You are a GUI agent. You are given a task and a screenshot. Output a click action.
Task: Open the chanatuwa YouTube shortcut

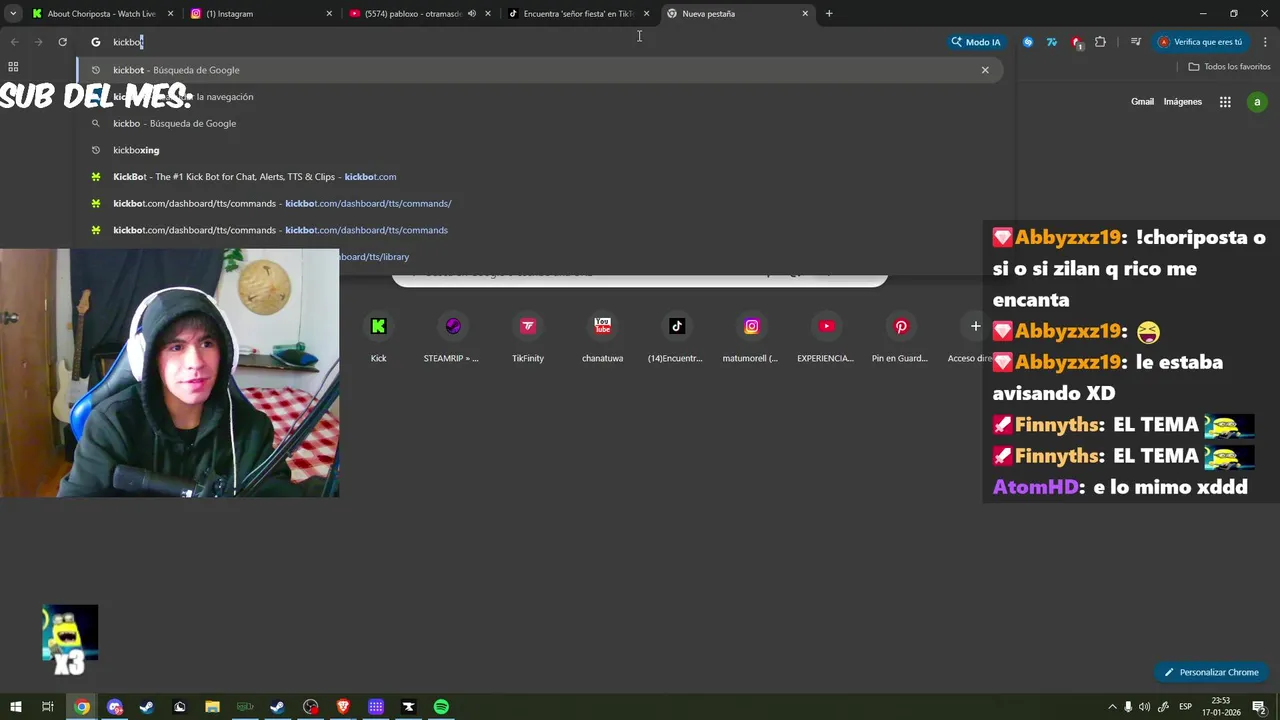coord(602,337)
